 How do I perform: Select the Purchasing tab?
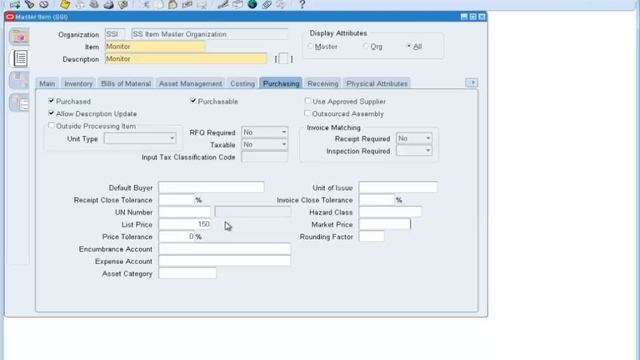[281, 83]
